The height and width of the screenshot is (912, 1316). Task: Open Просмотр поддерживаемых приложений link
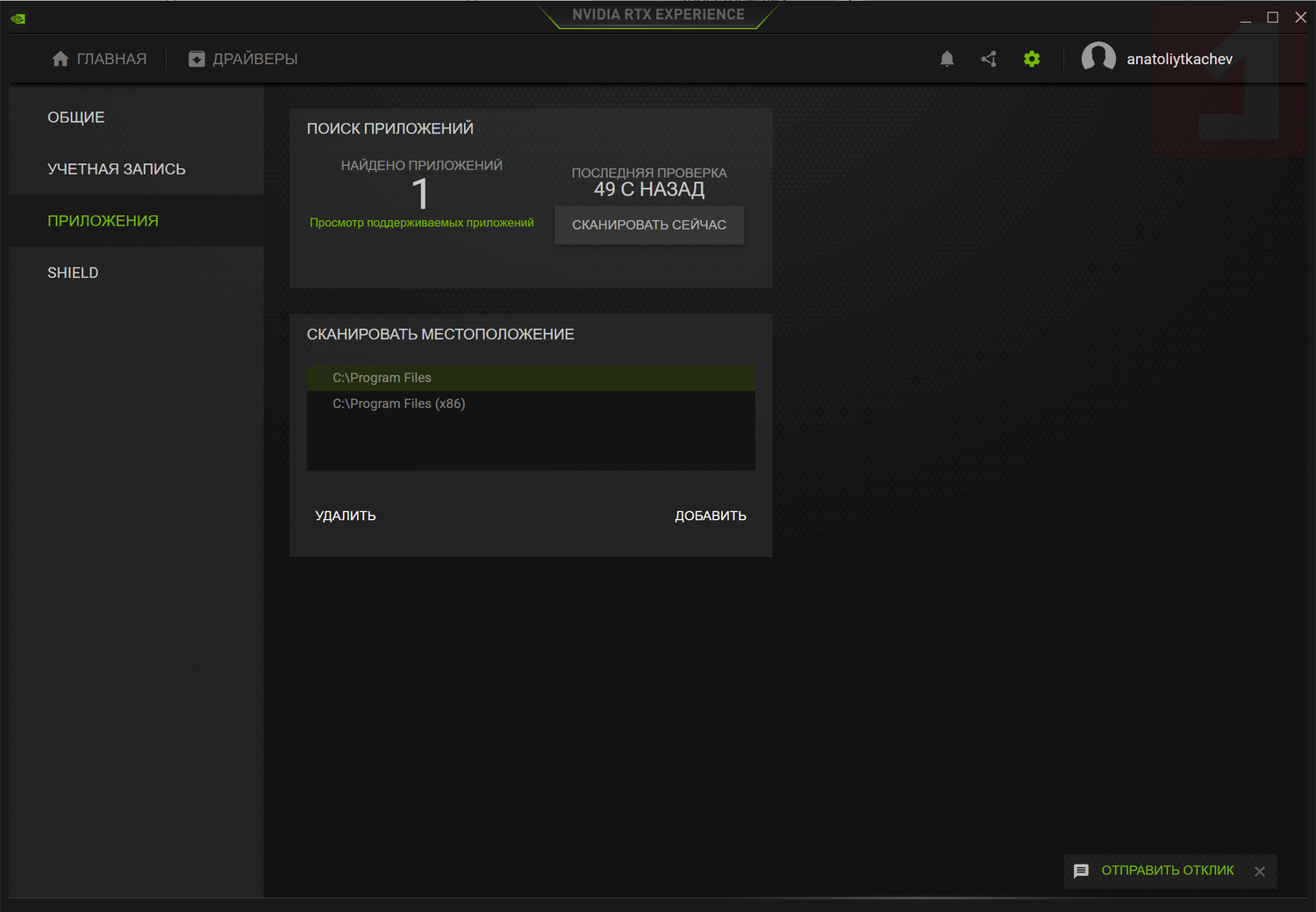[422, 223]
